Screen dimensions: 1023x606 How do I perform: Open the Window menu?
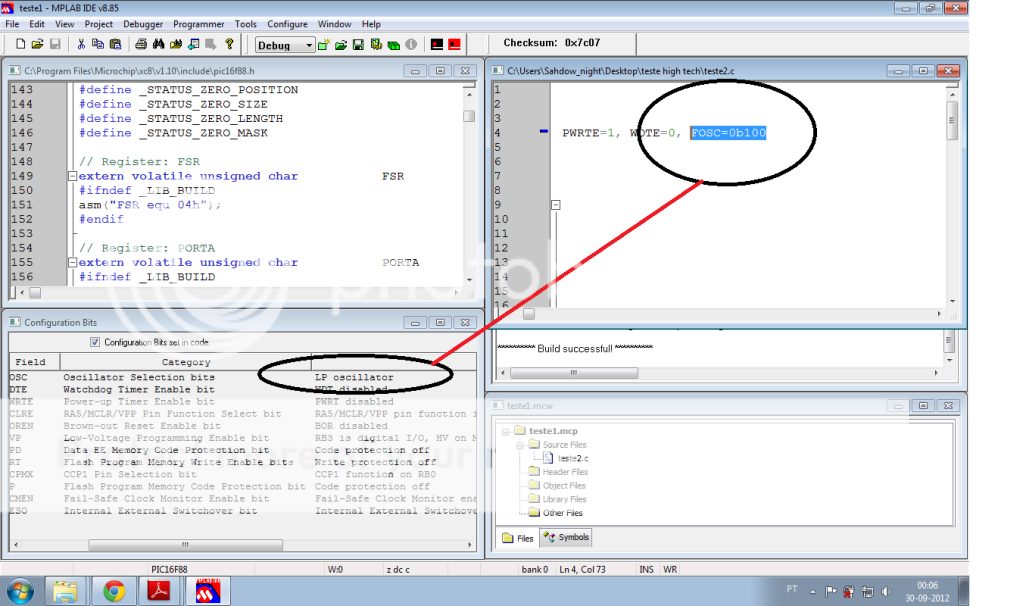pyautogui.click(x=334, y=24)
